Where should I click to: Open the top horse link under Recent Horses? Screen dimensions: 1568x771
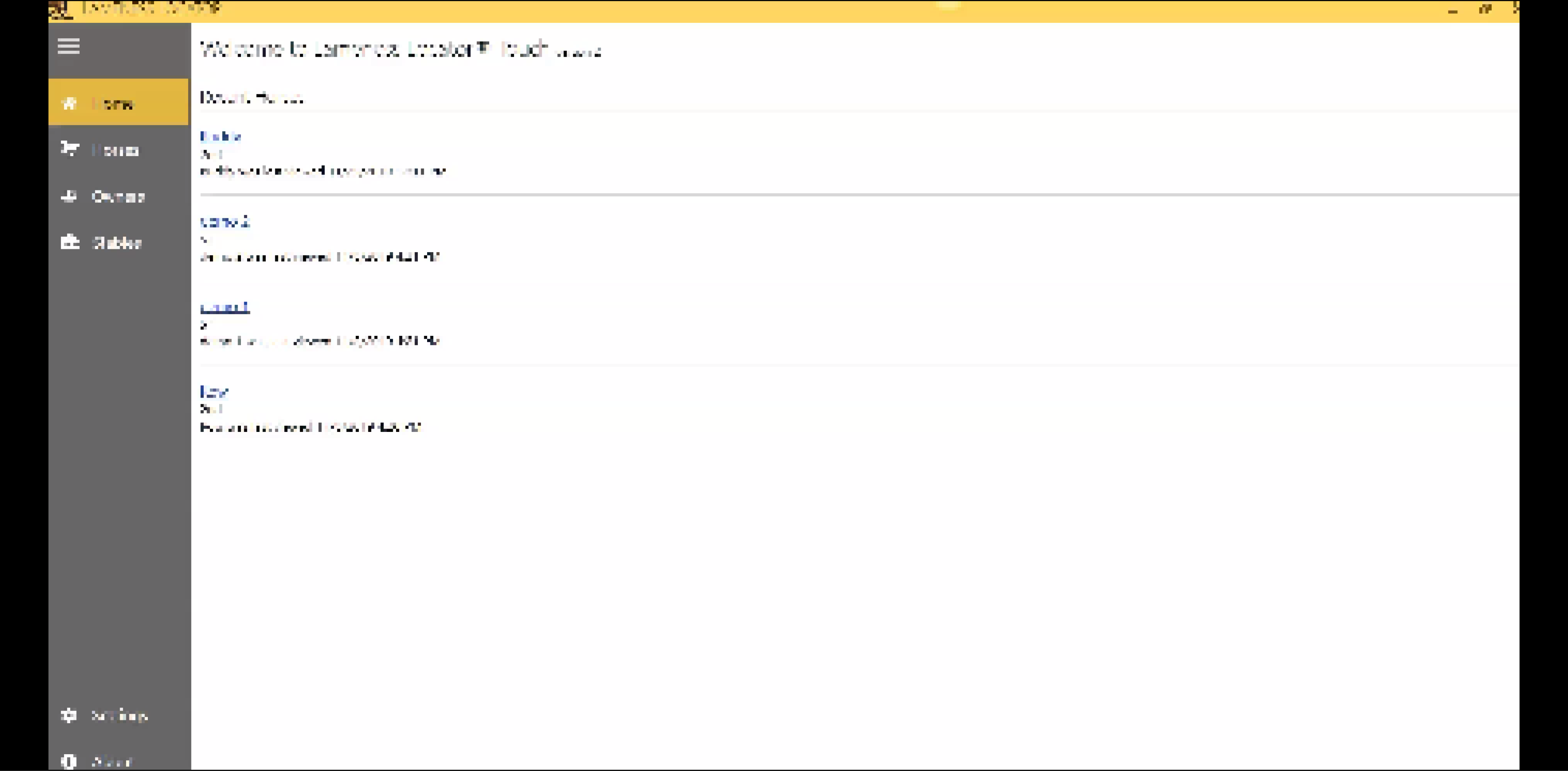(x=220, y=136)
